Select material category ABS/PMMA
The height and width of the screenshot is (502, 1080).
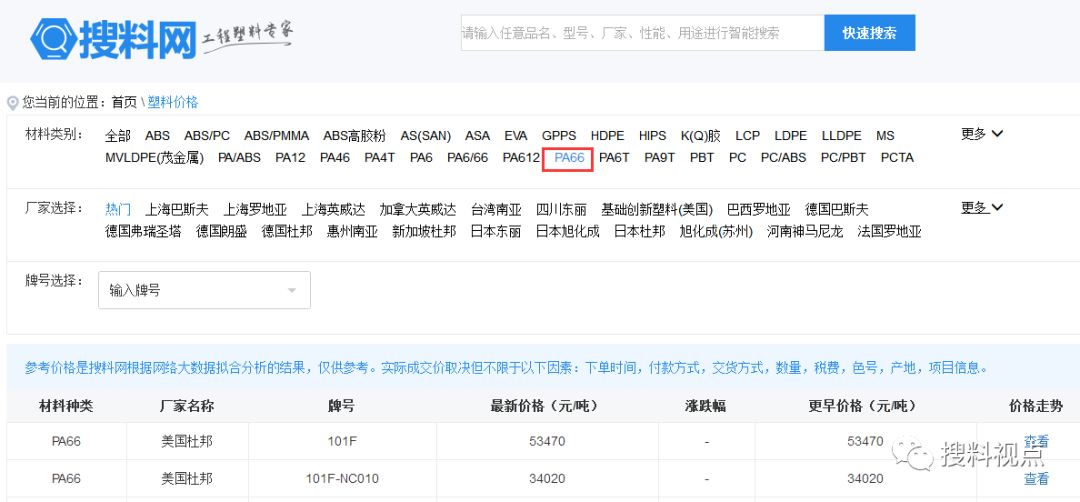point(276,136)
